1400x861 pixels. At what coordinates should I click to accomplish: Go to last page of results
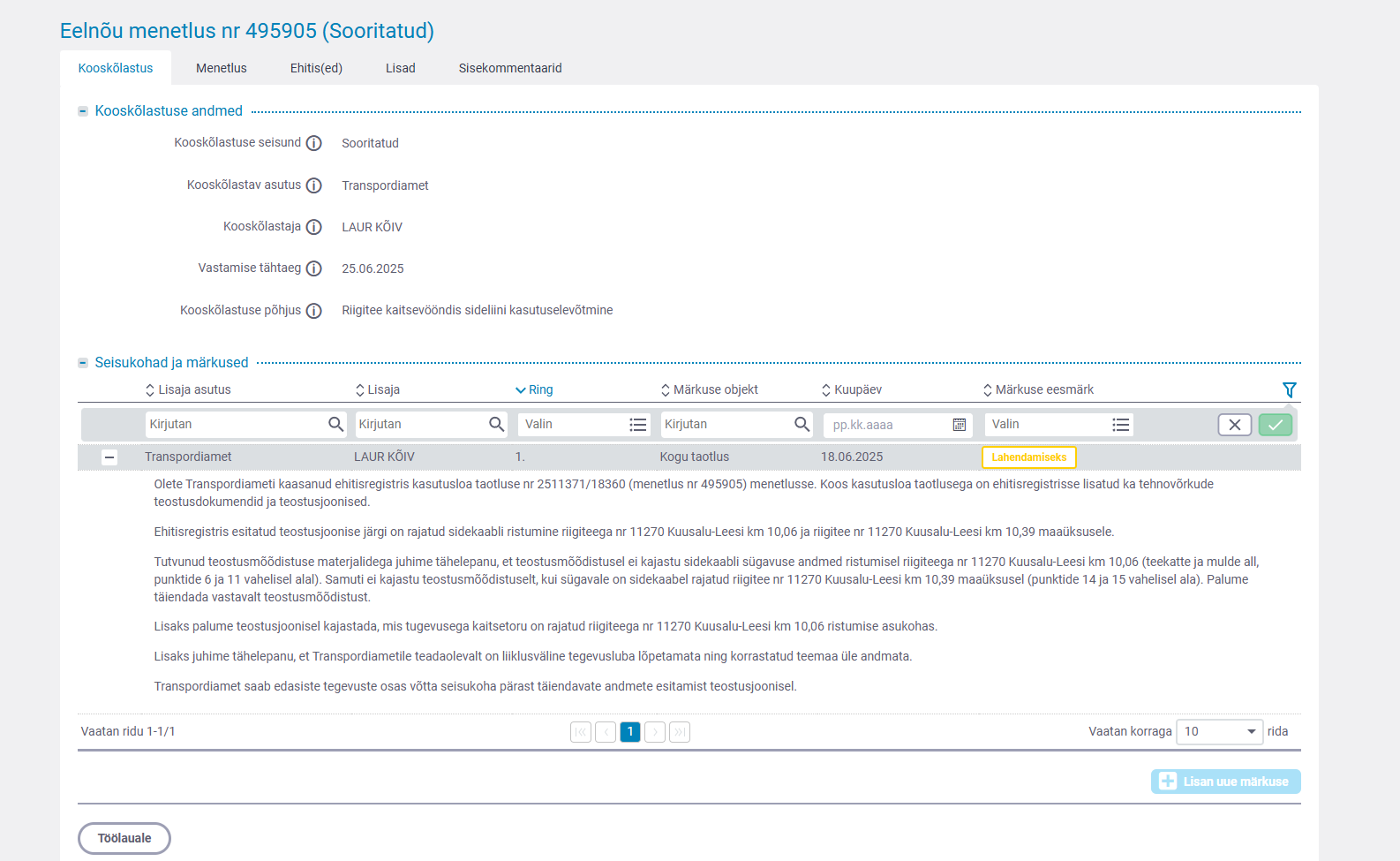pyautogui.click(x=680, y=732)
